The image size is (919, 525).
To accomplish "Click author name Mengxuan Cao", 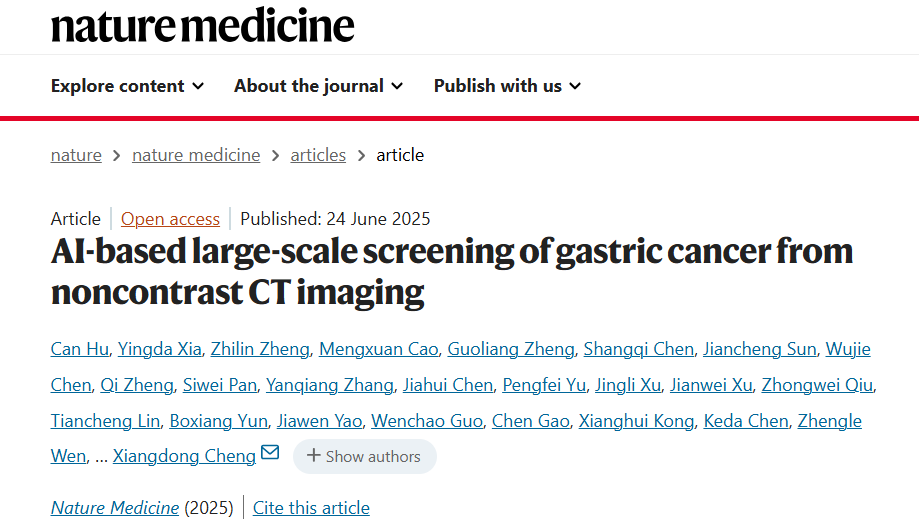I will (377, 349).
